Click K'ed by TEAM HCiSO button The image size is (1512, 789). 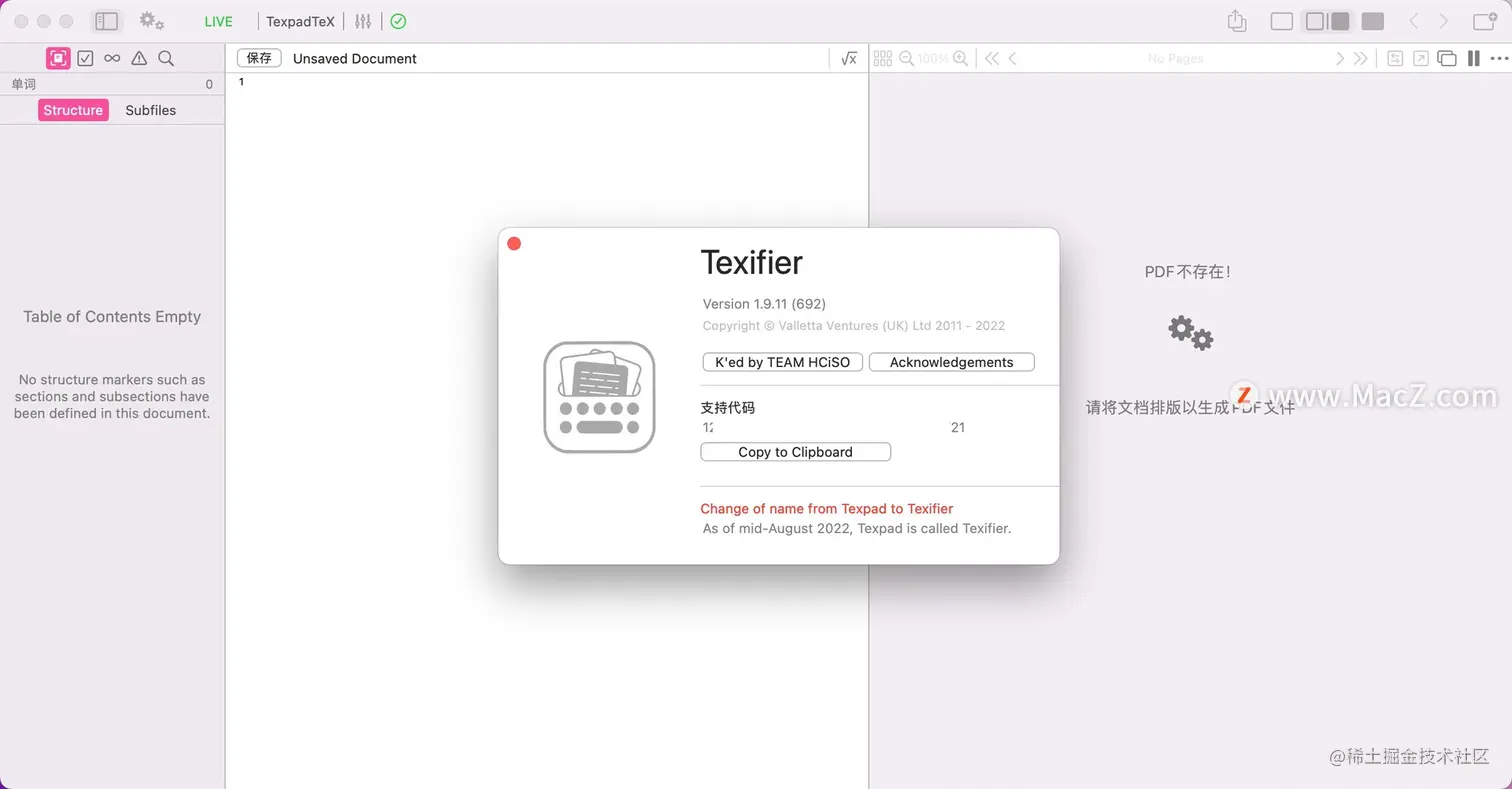[783, 362]
